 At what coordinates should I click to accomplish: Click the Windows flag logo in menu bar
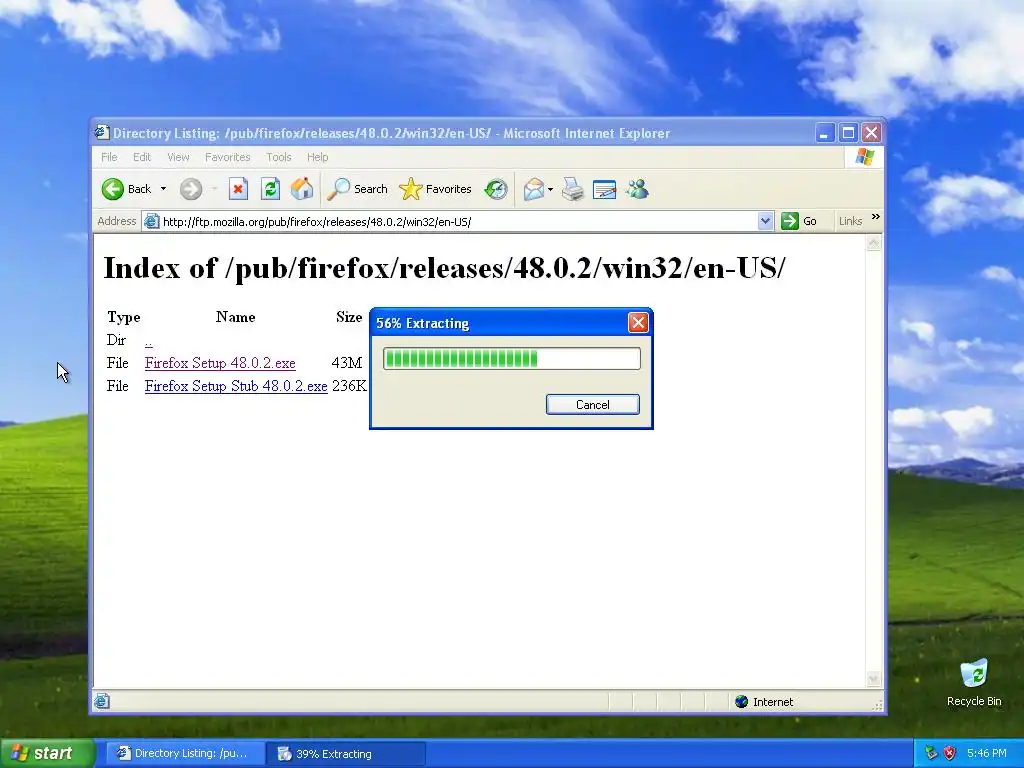(x=865, y=157)
